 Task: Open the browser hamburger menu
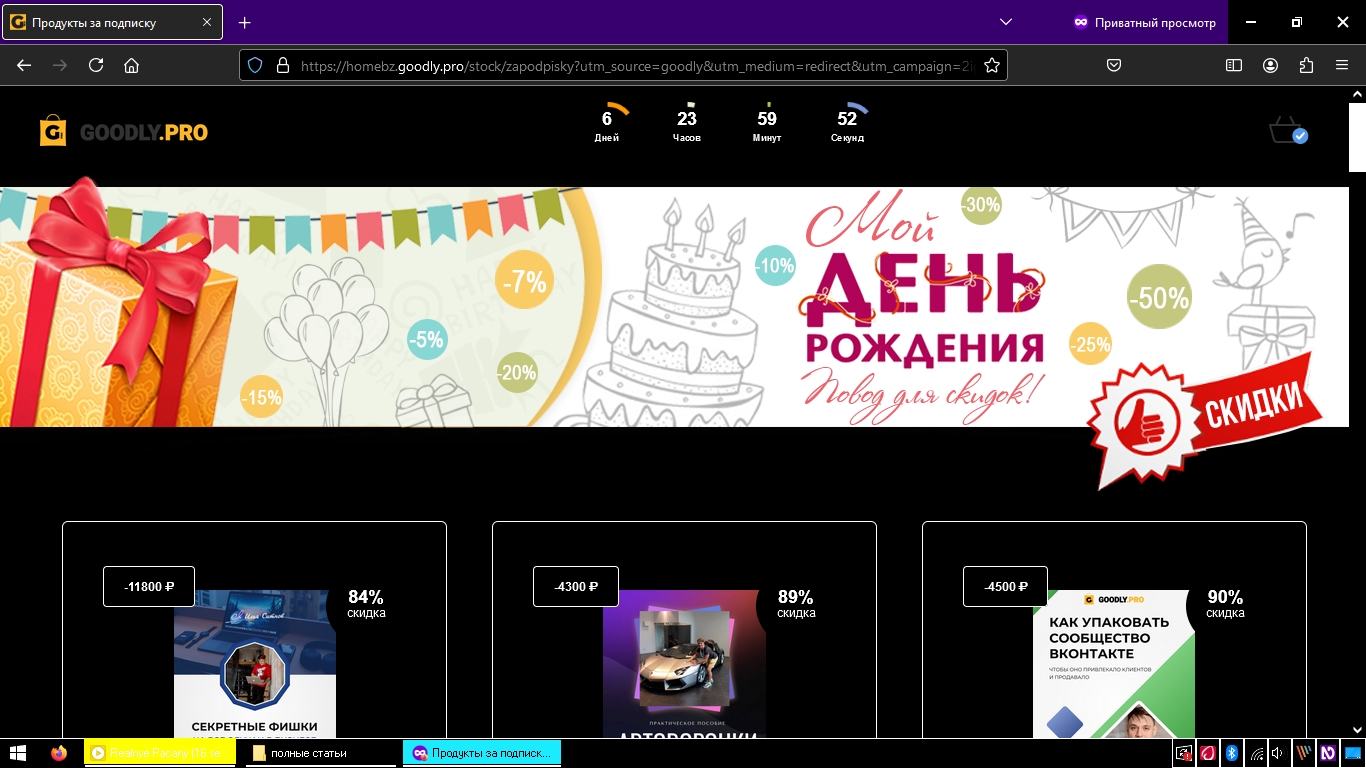tap(1342, 65)
